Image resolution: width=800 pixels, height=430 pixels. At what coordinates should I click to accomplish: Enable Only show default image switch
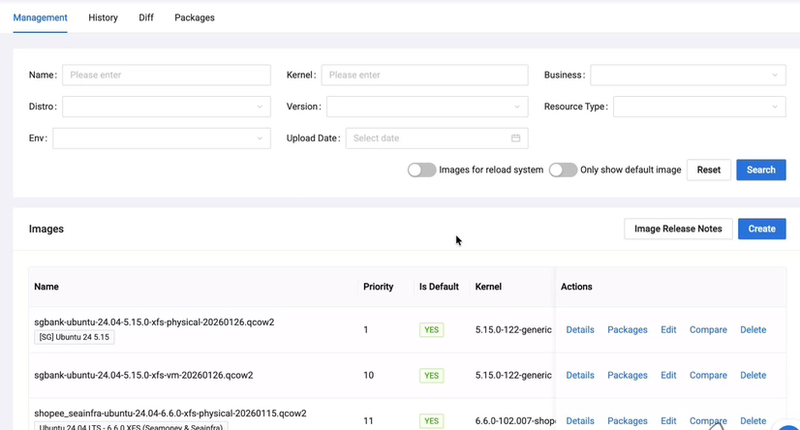pos(563,170)
